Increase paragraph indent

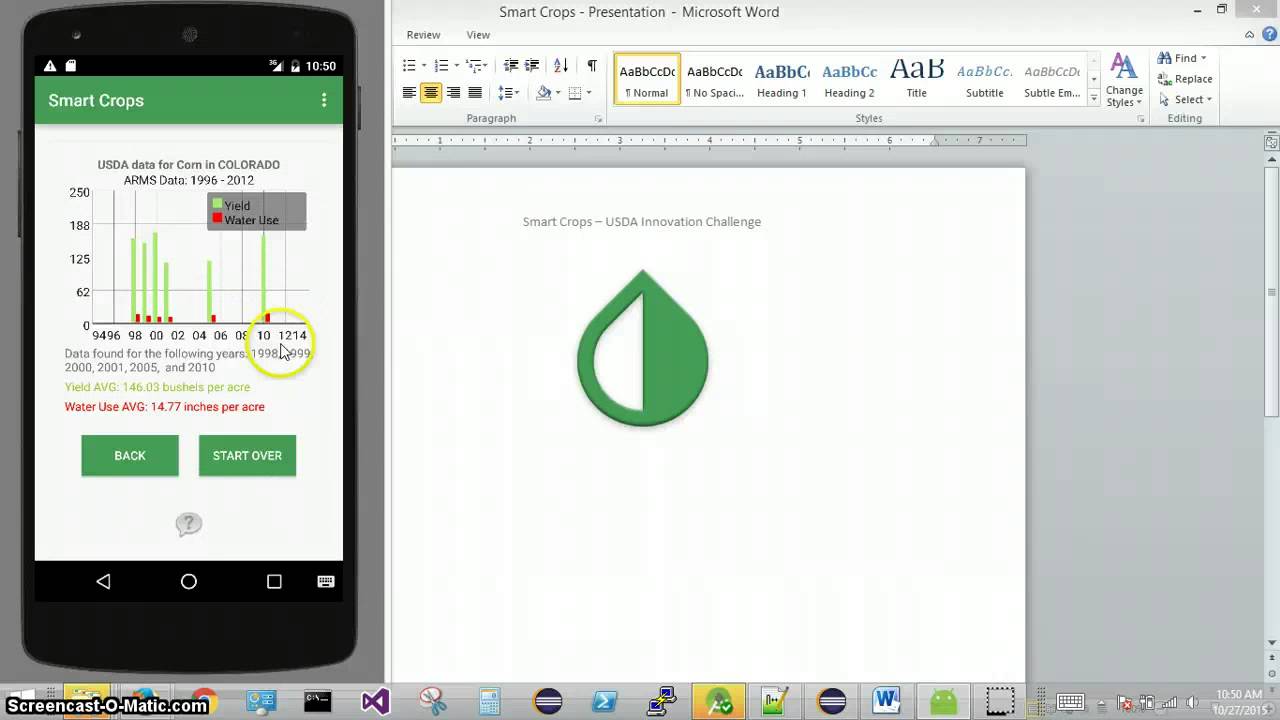click(x=532, y=65)
